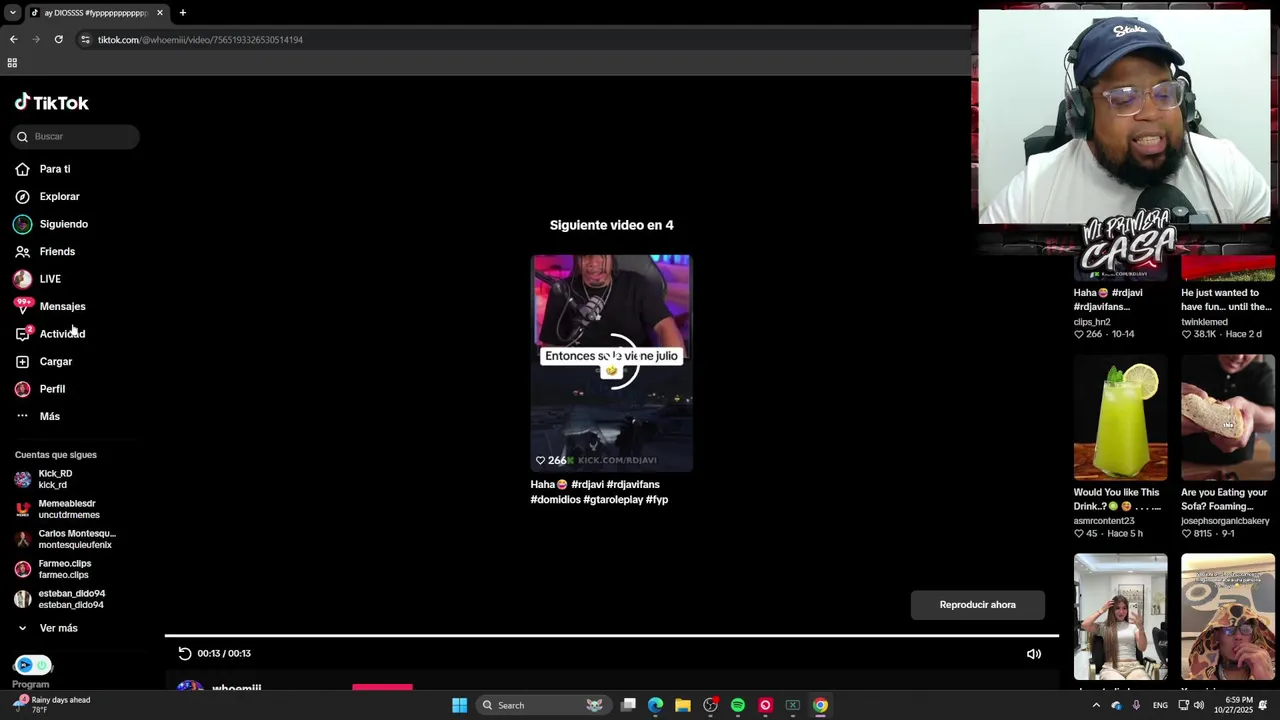Open video of woman in white chair
This screenshot has width=1280, height=720.
(x=1120, y=617)
